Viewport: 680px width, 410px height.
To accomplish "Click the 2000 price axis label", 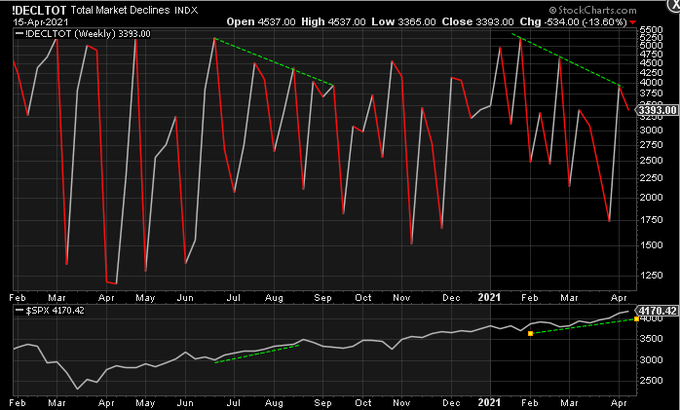I will [x=651, y=197].
